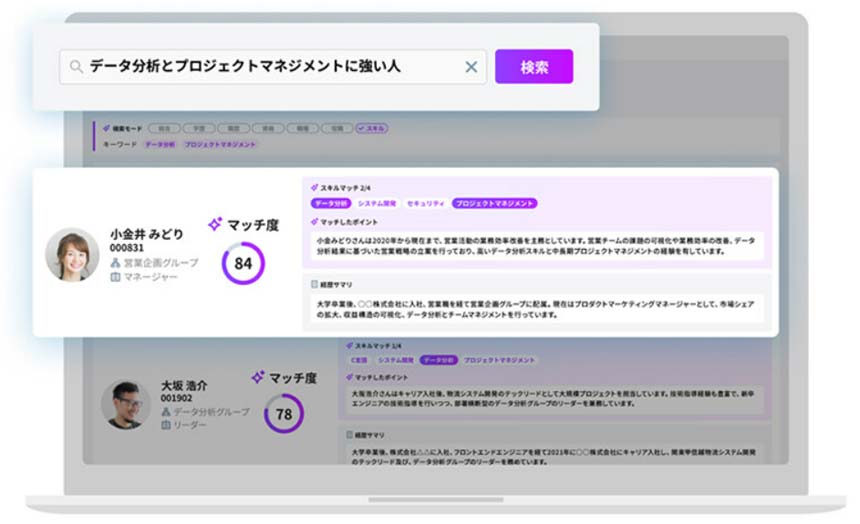Click the match score ring showing 78
The image size is (860, 524).
pos(284,414)
